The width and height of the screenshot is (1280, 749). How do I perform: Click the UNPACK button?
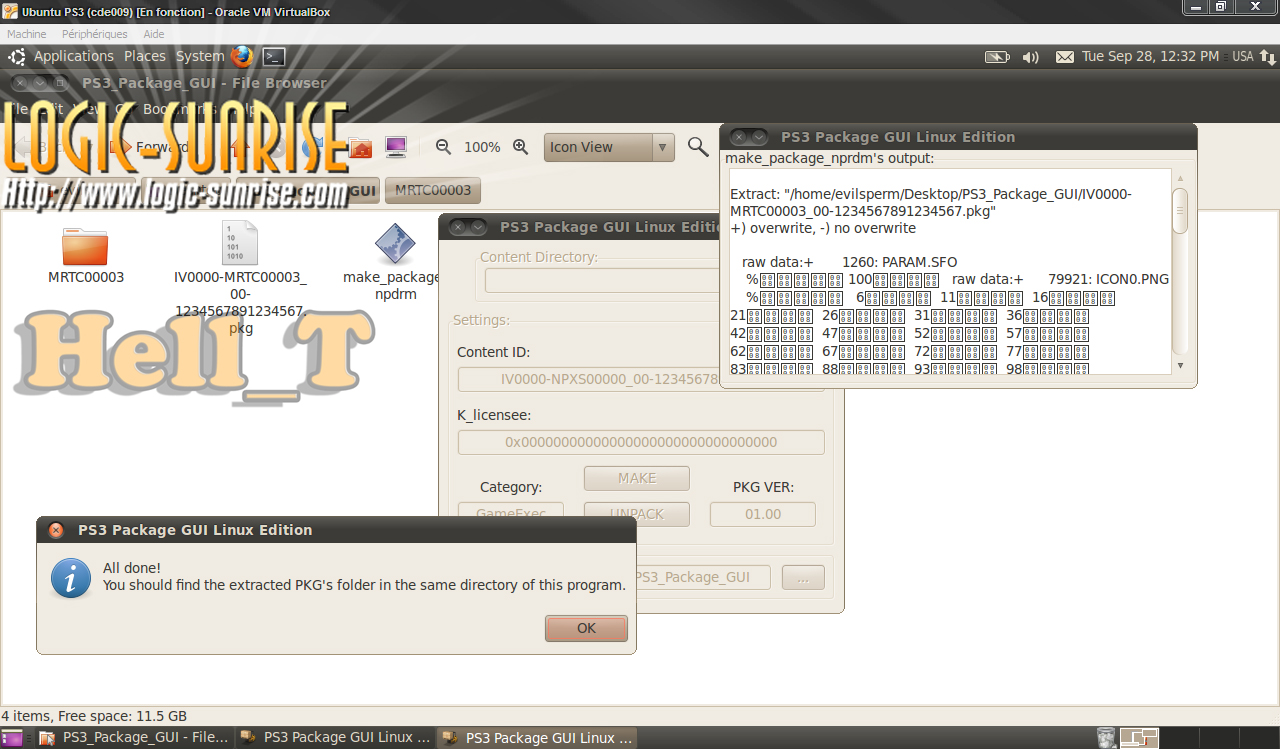click(x=637, y=514)
